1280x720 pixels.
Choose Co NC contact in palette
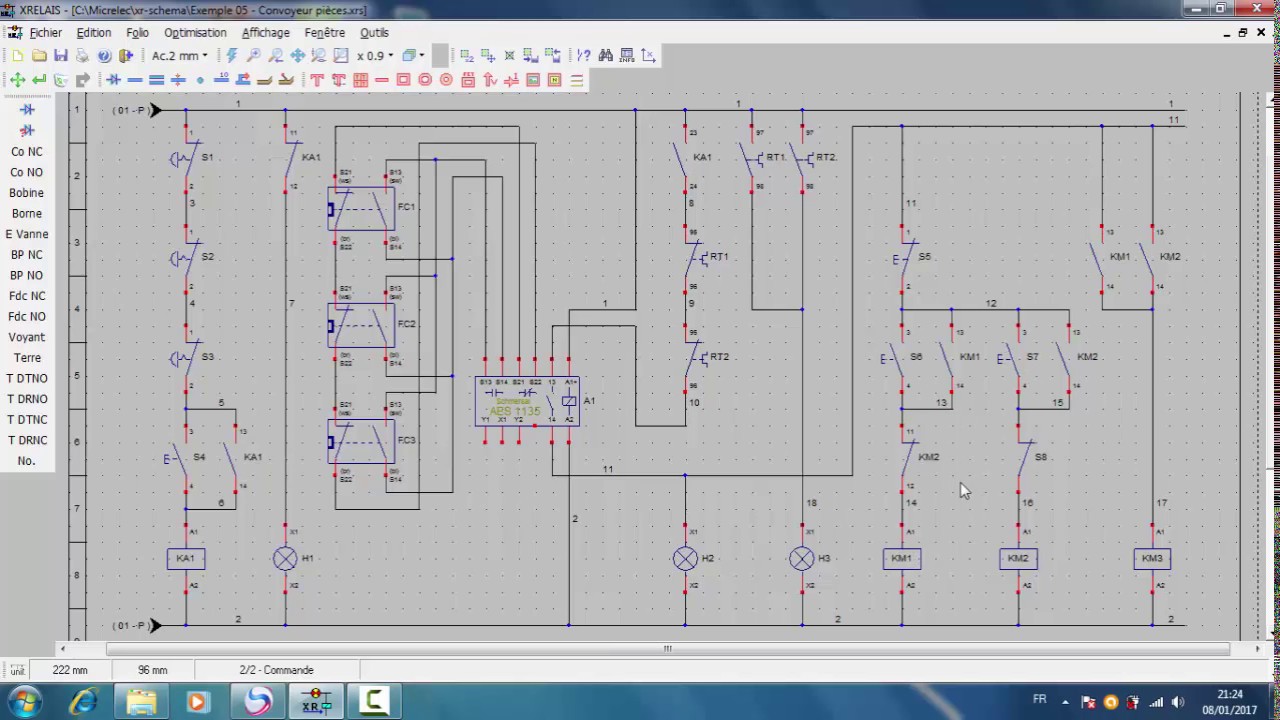point(27,152)
